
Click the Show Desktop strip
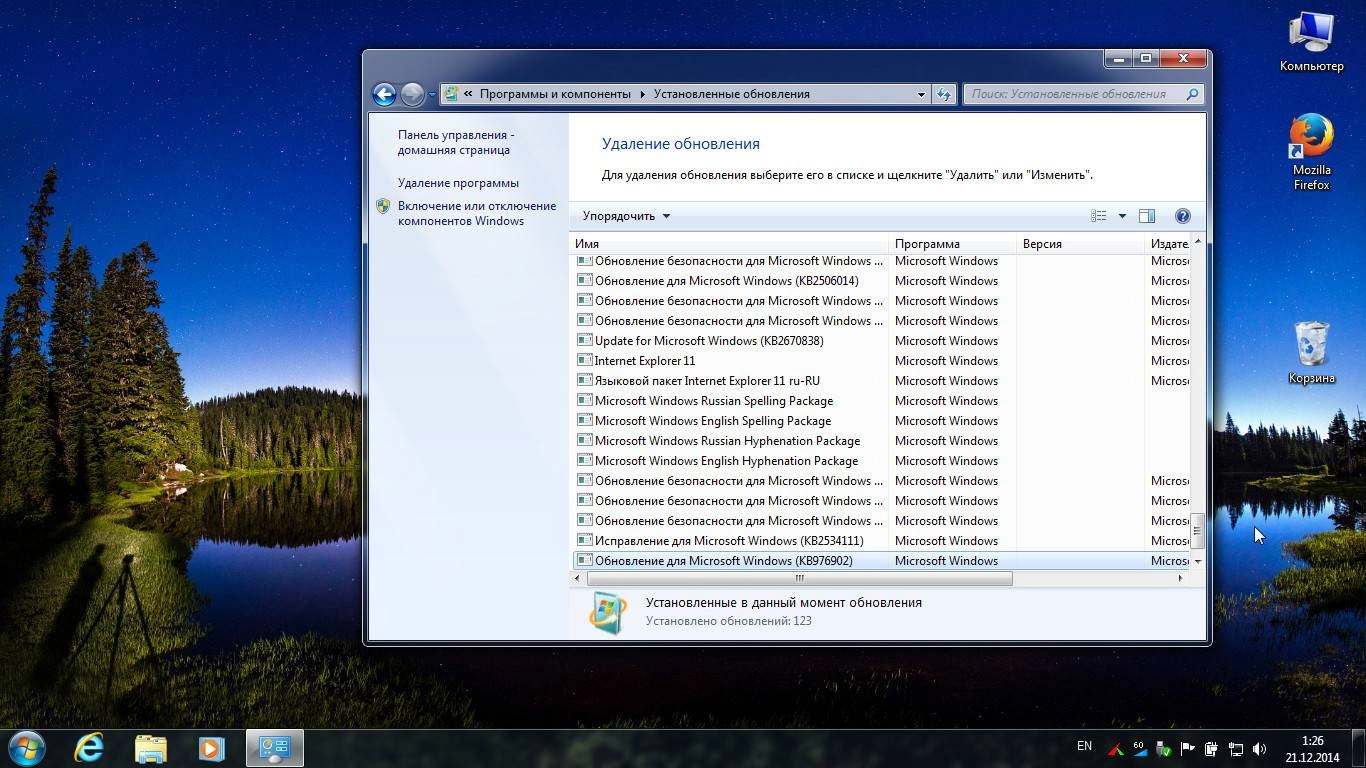(1359, 748)
